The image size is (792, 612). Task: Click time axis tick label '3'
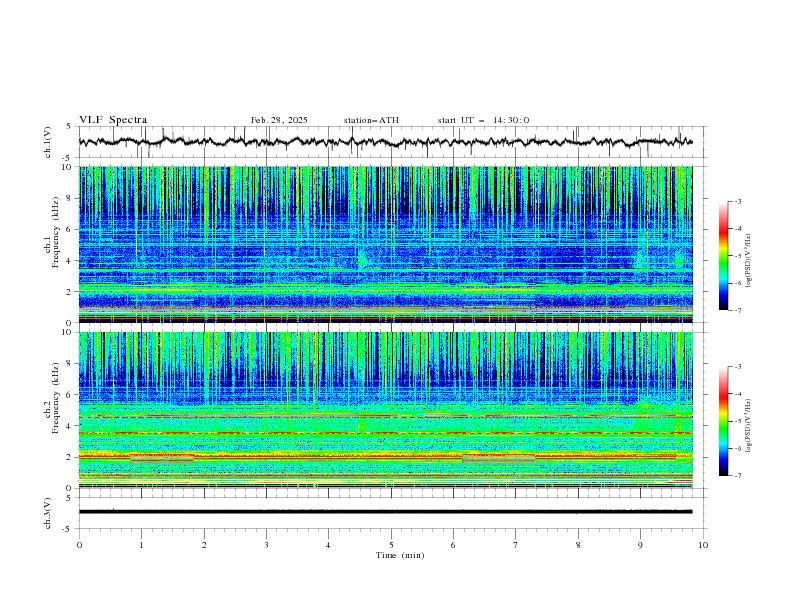266,545
